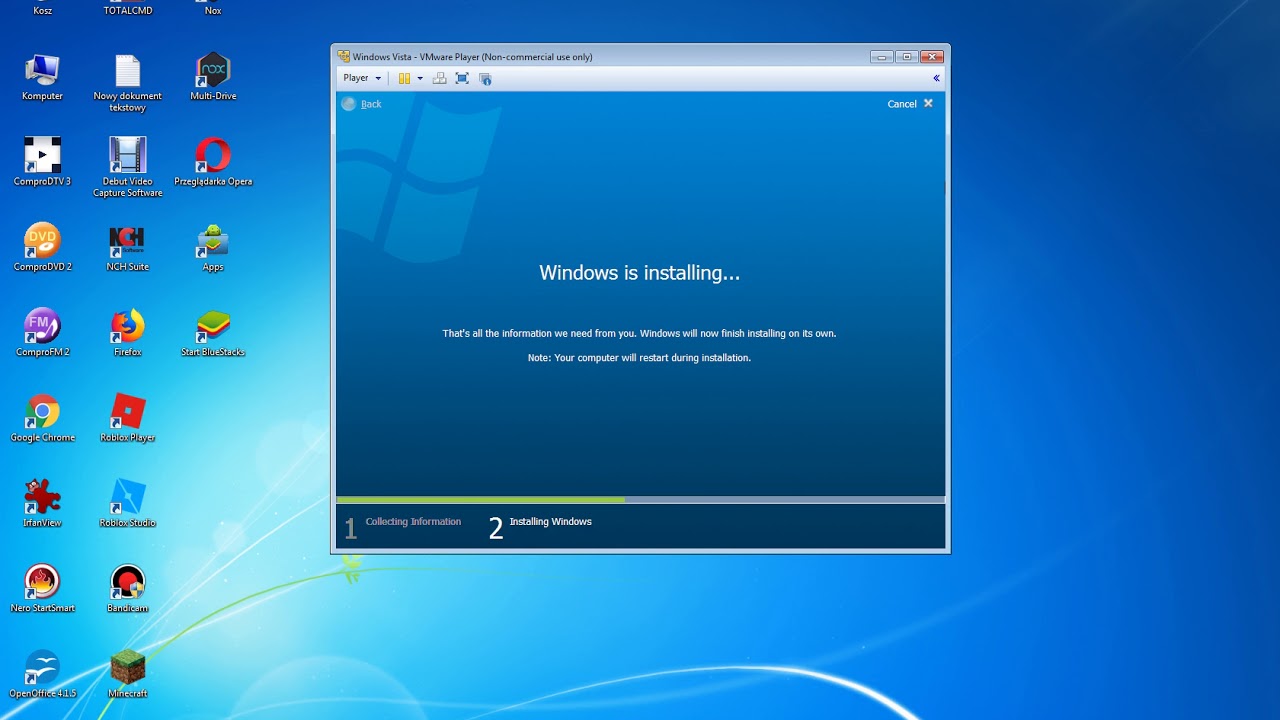Screen dimensions: 1280x720
Task: Select the Apps desktop icon
Action: [213, 248]
